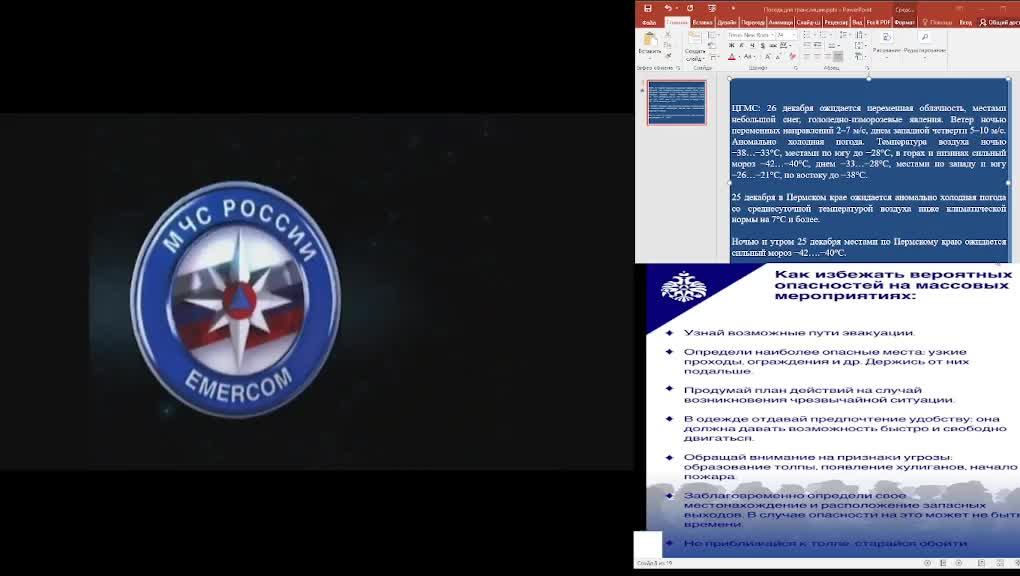The width and height of the screenshot is (1020, 576).
Task: Increase font size with the larger A
Action: [768, 57]
